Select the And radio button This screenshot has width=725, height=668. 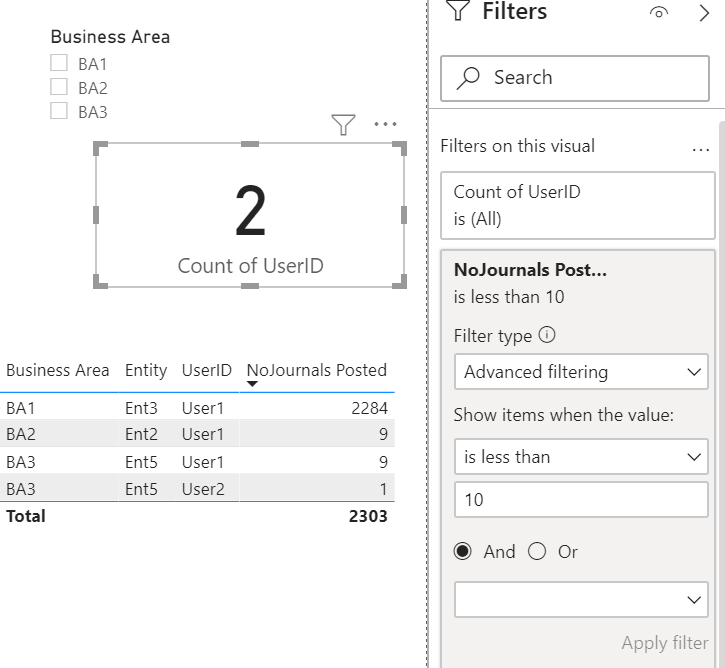pyautogui.click(x=463, y=551)
